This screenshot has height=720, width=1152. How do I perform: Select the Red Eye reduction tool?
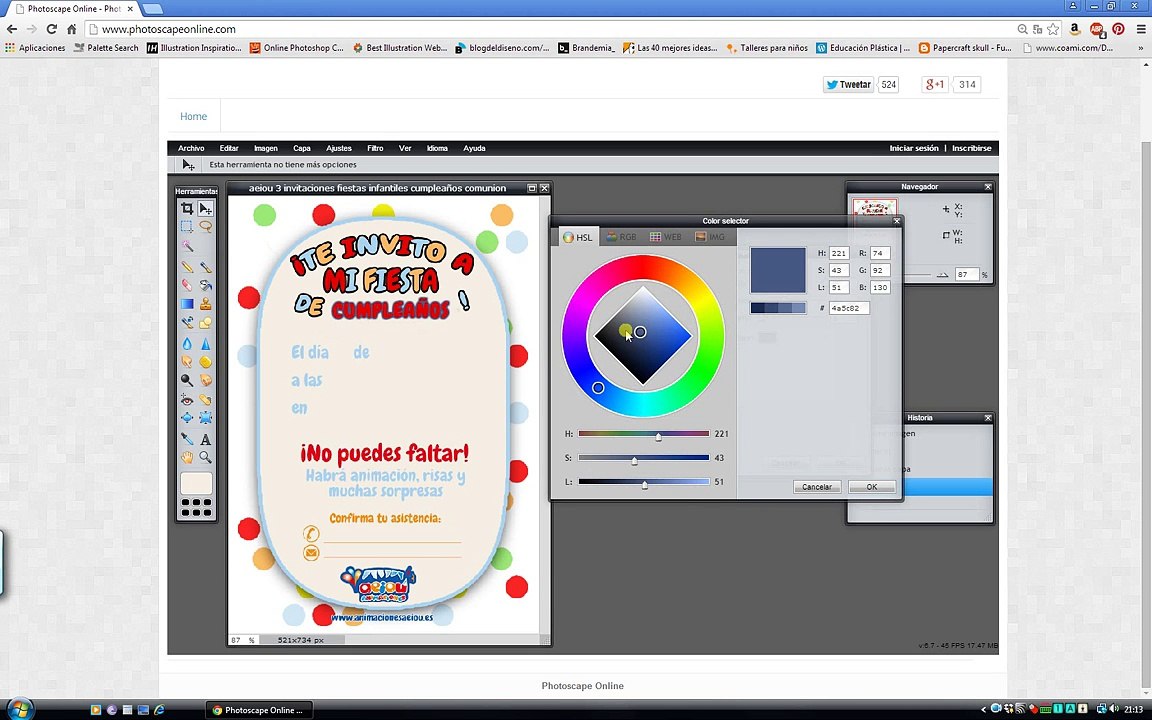[187, 400]
